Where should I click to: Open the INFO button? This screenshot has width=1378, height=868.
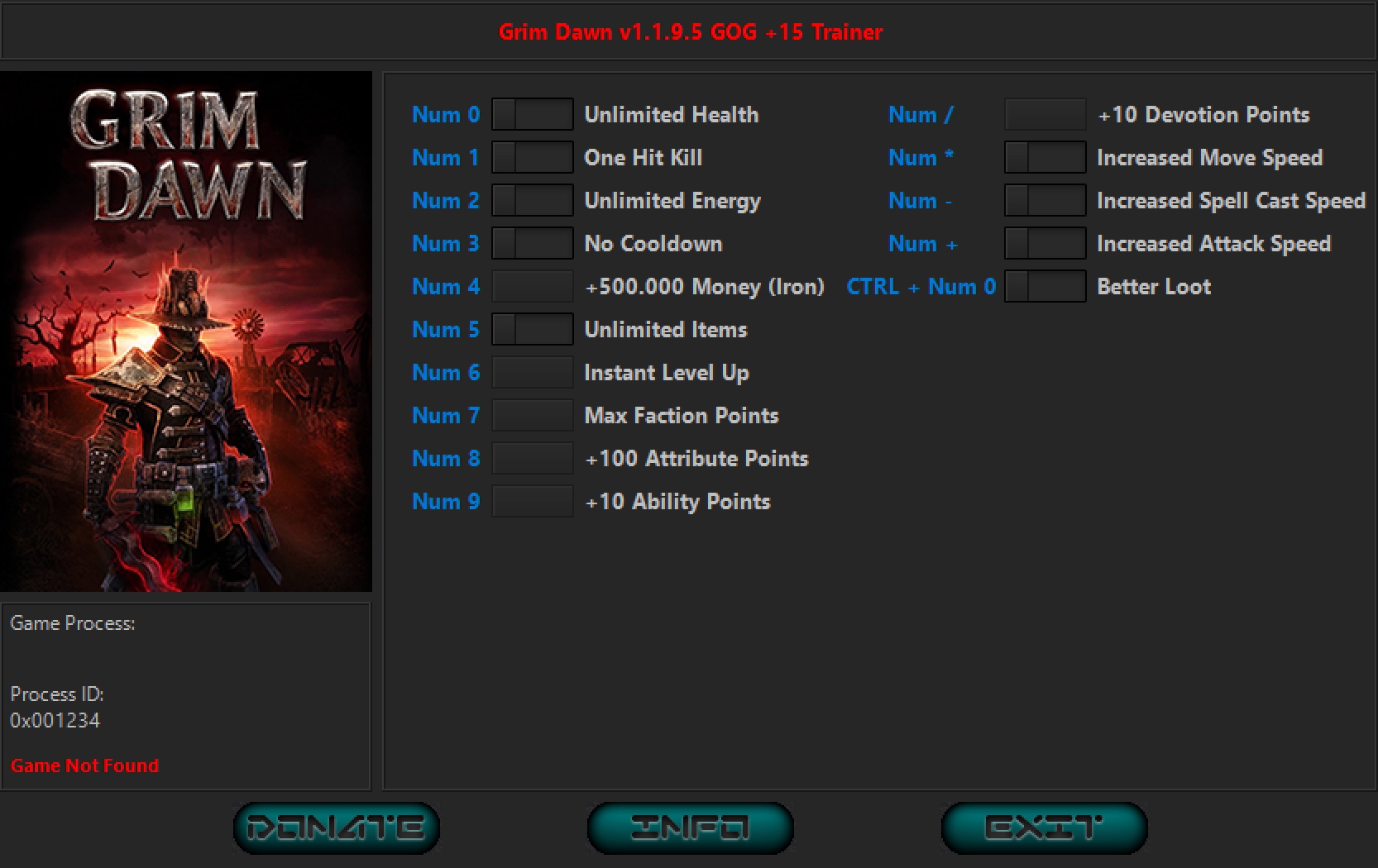pos(690,827)
